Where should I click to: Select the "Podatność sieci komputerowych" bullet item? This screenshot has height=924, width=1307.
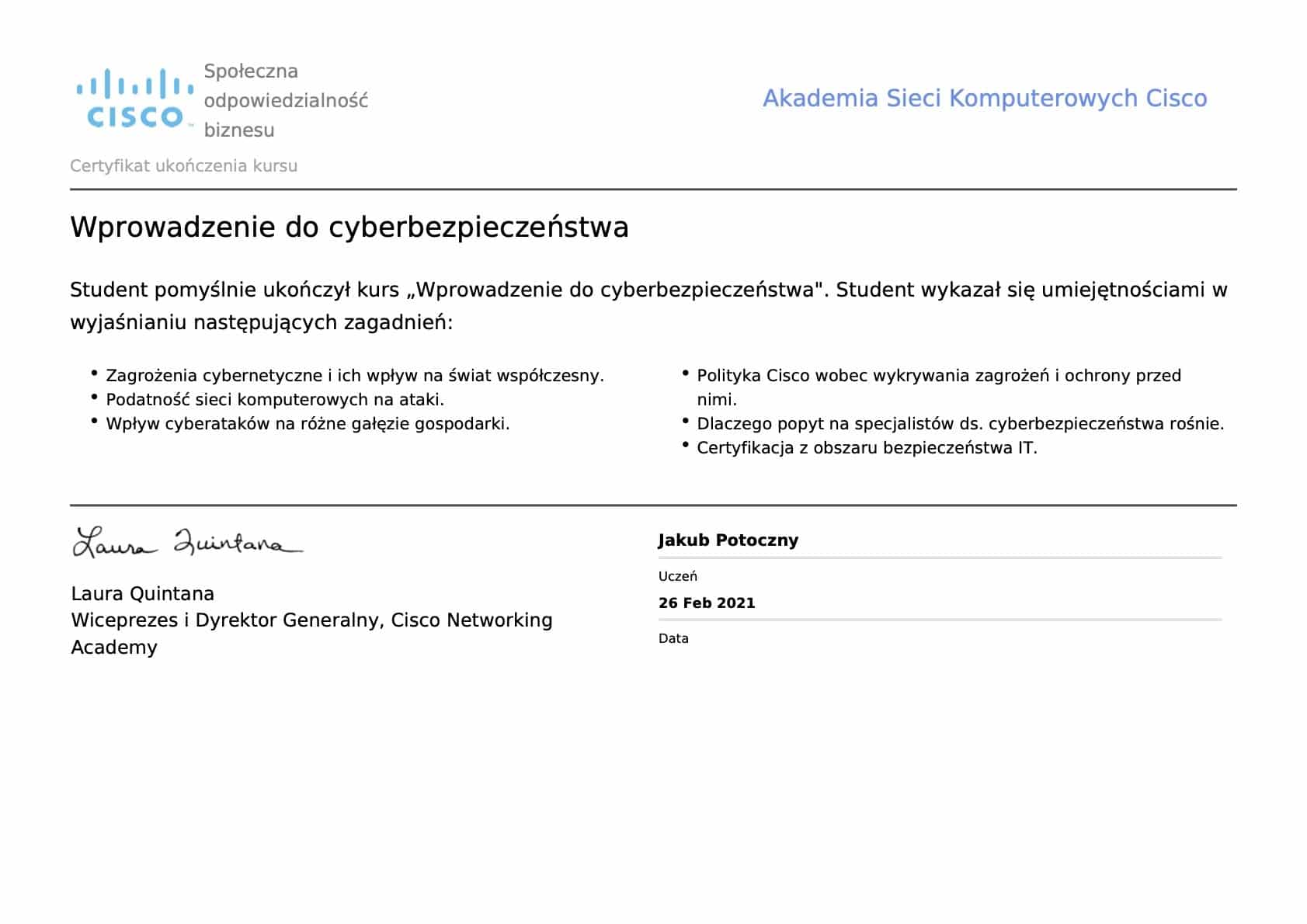pyautogui.click(x=275, y=400)
